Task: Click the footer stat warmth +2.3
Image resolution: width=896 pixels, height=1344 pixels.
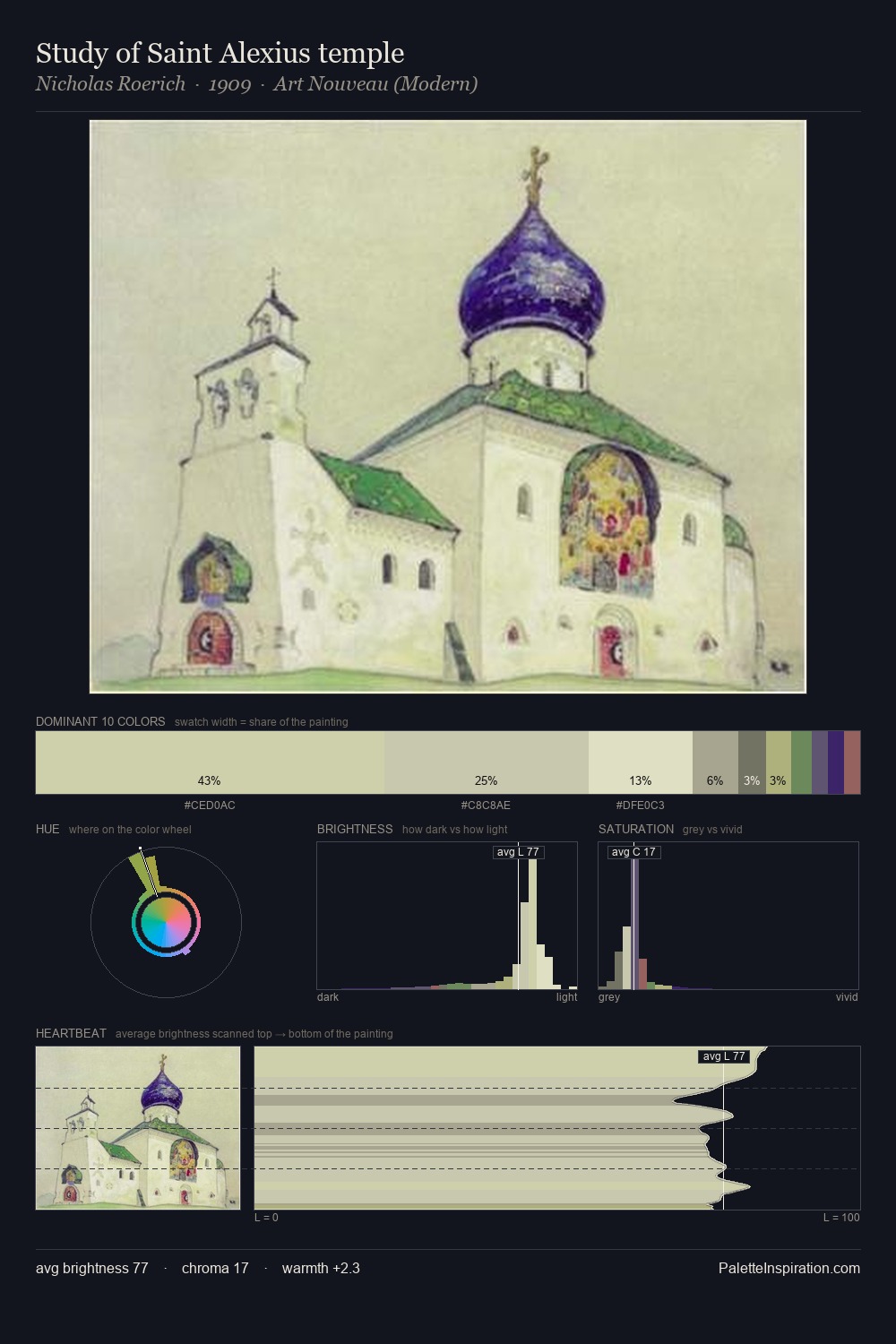Action: (321, 1268)
